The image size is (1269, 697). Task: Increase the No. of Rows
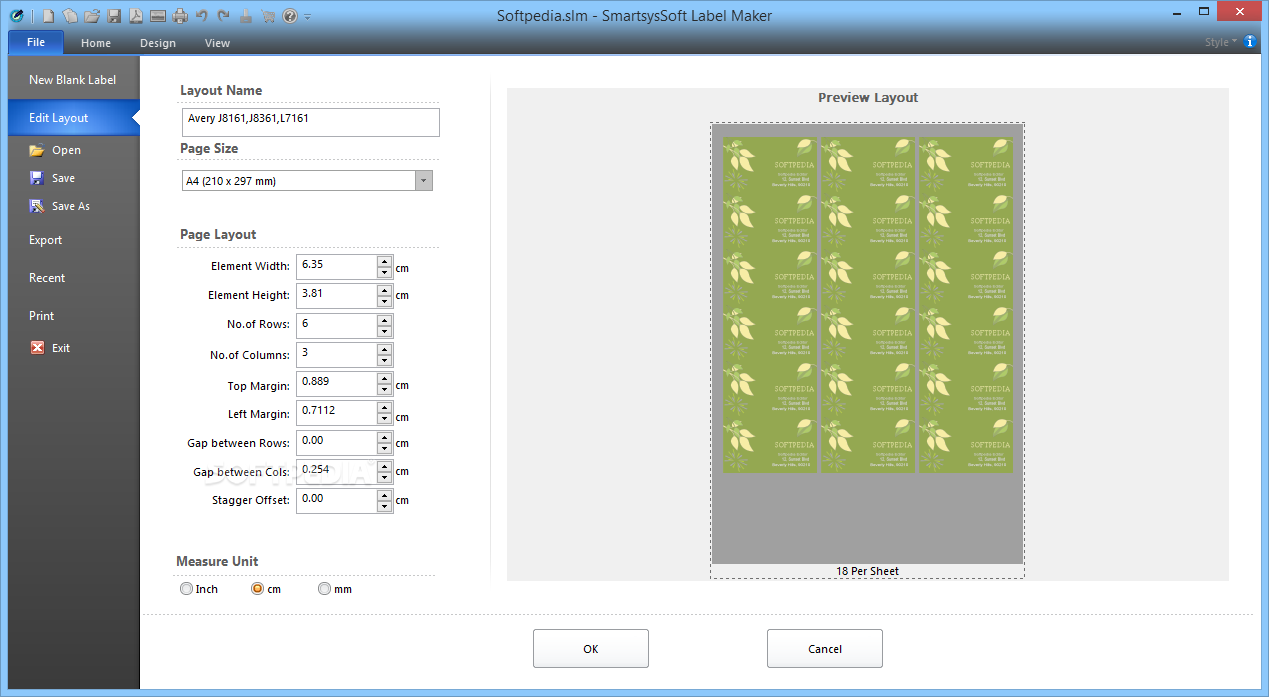pyautogui.click(x=384, y=320)
